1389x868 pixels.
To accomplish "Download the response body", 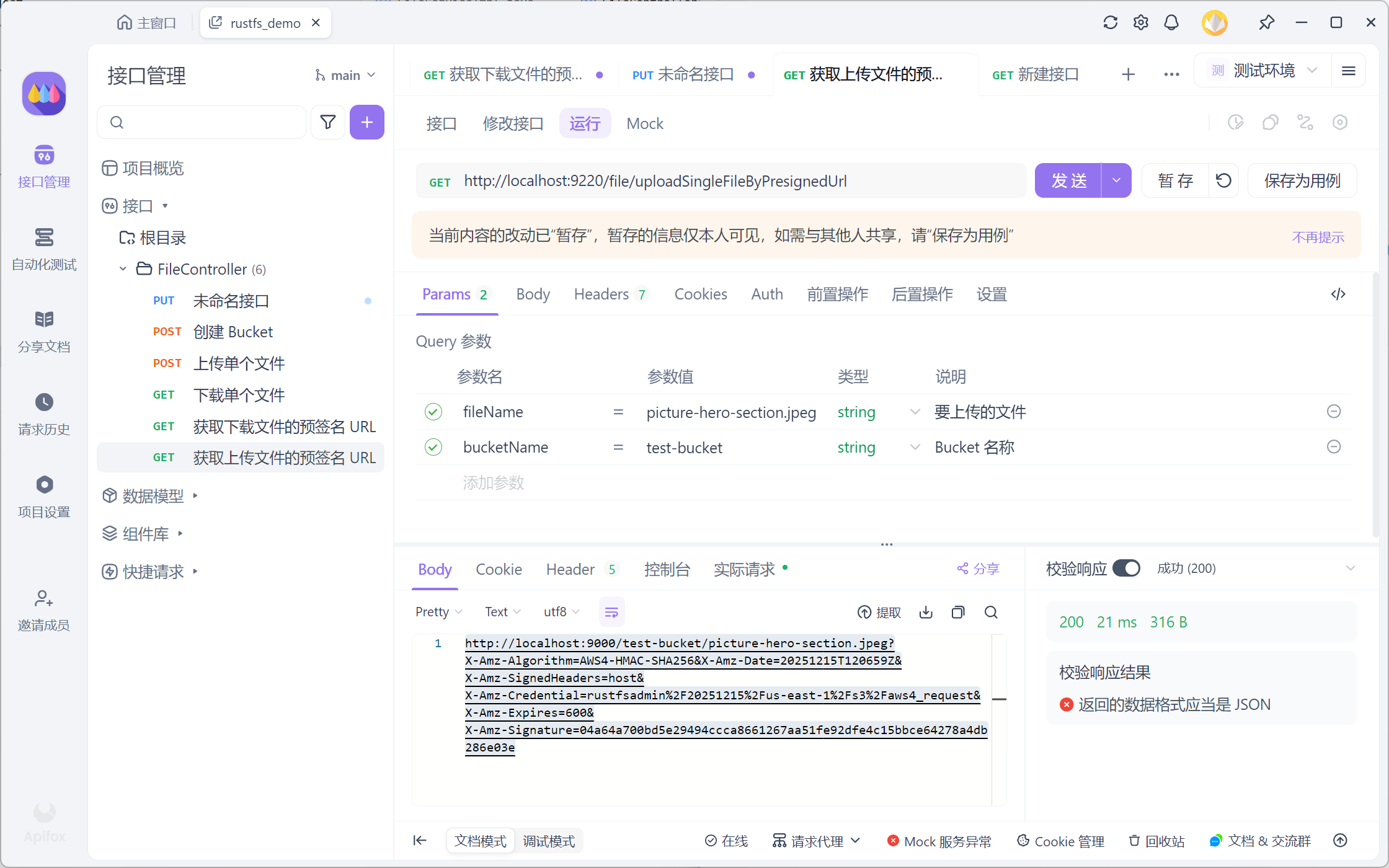I will click(x=926, y=613).
